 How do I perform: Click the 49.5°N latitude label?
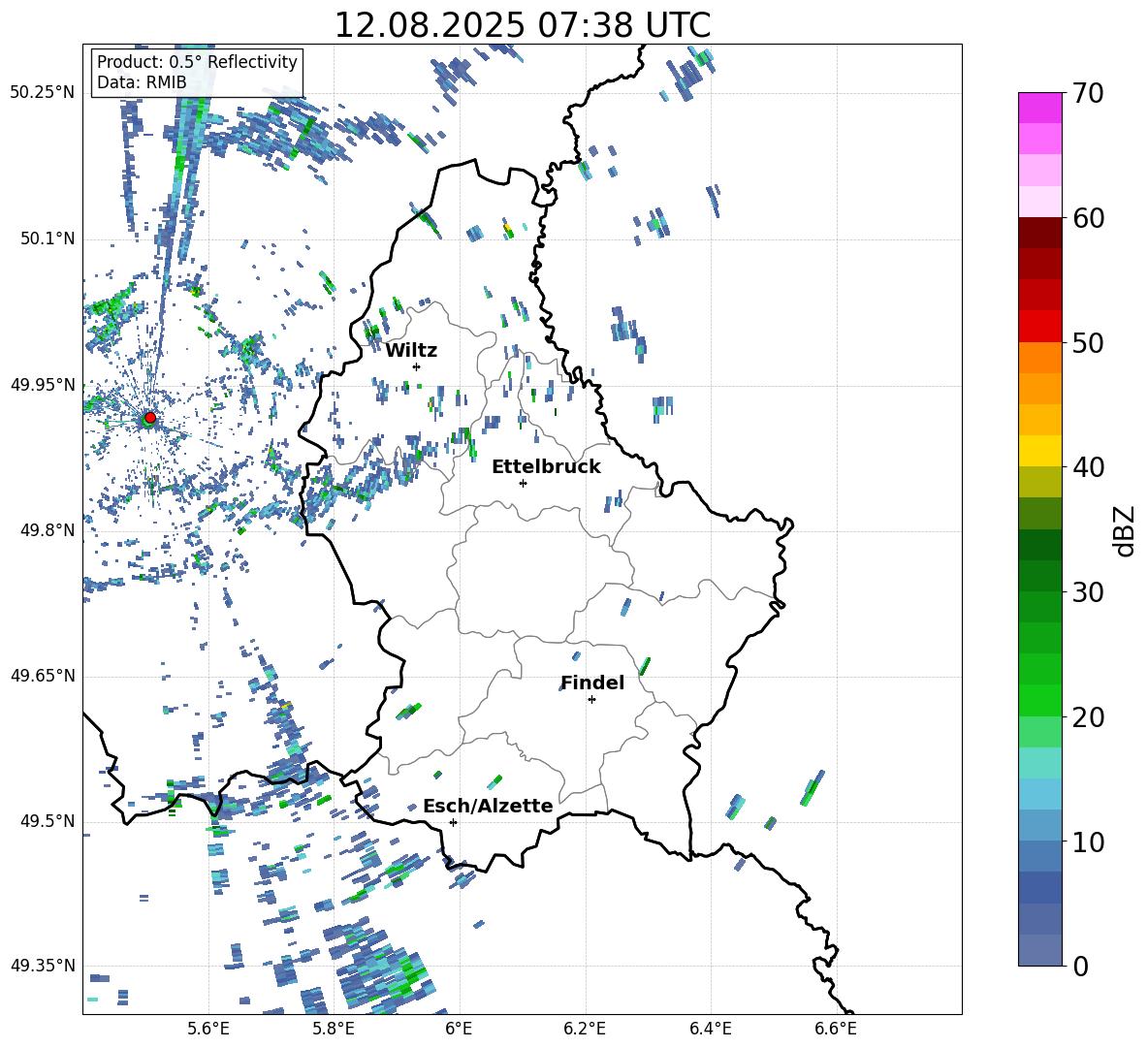[48, 821]
